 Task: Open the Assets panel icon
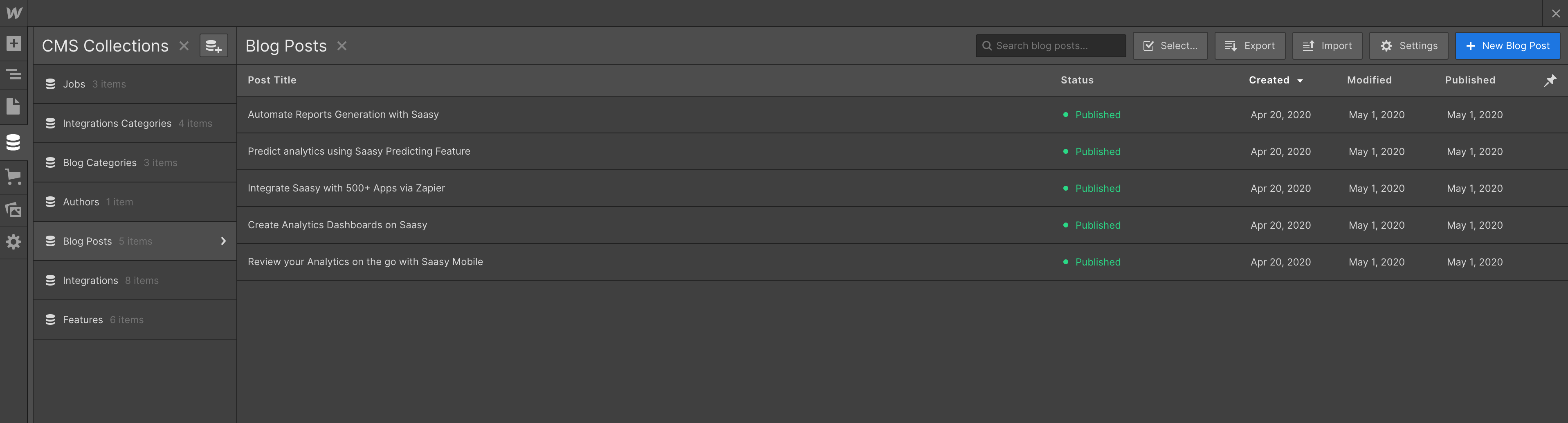click(13, 210)
